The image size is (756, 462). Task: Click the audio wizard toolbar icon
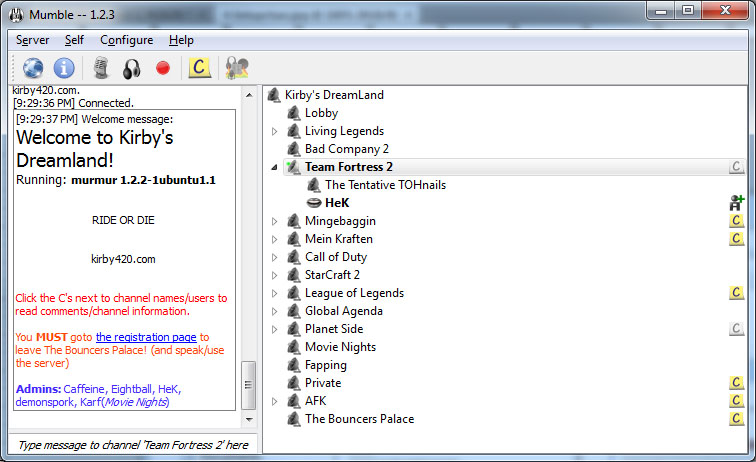[237, 68]
